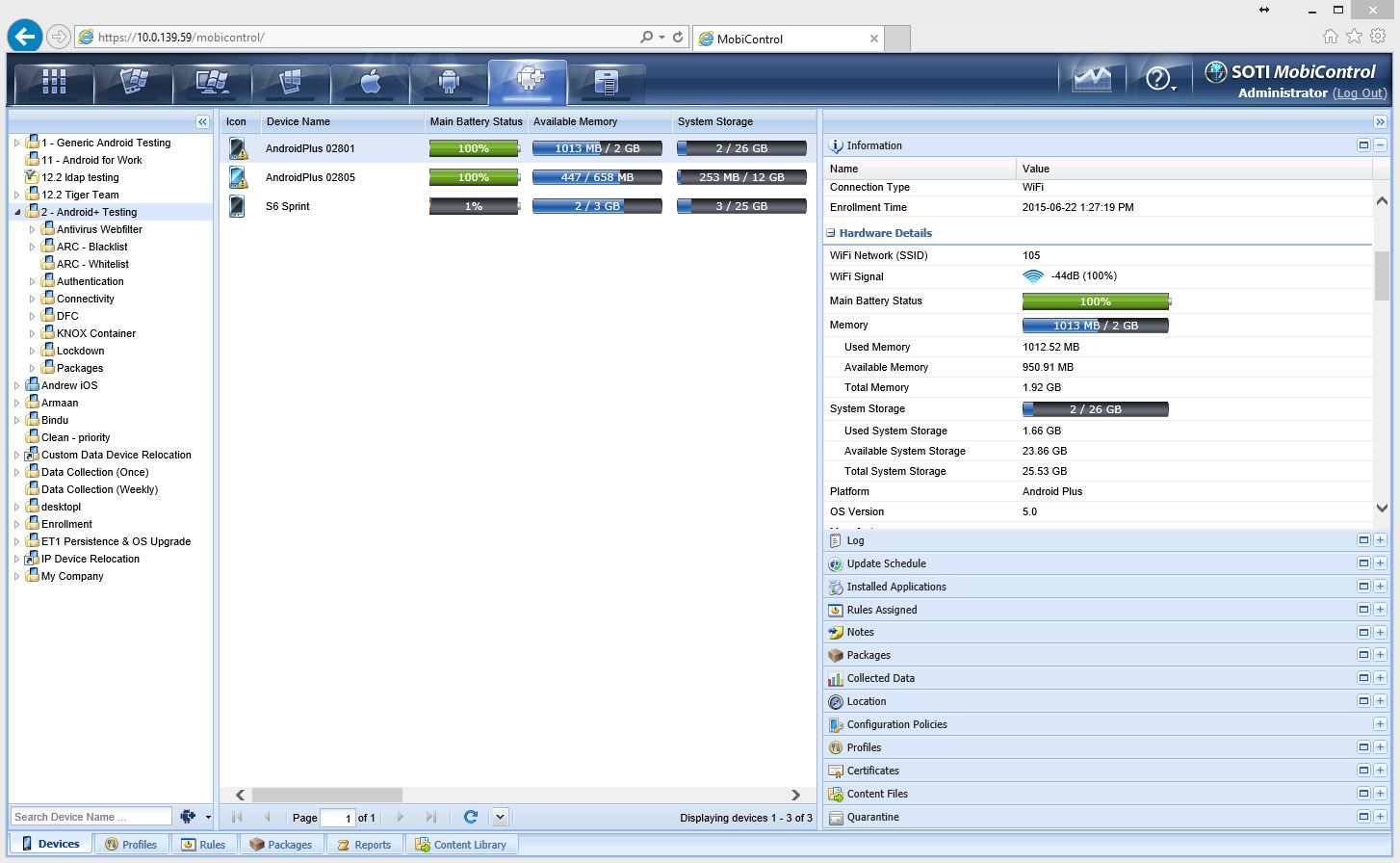Open the All Platforms grid icon

[x=54, y=82]
